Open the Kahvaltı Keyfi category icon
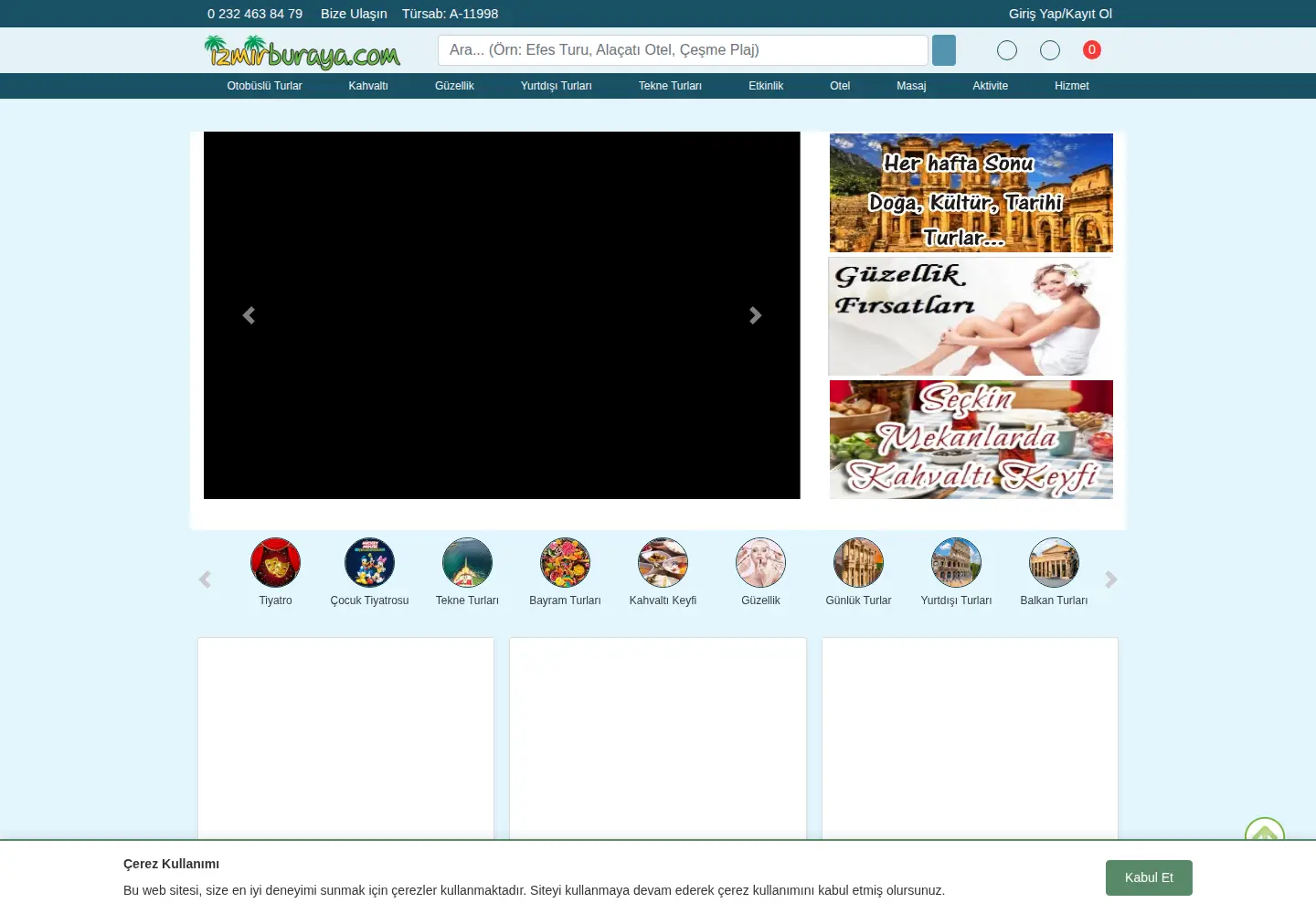The image size is (1316, 914). point(663,562)
